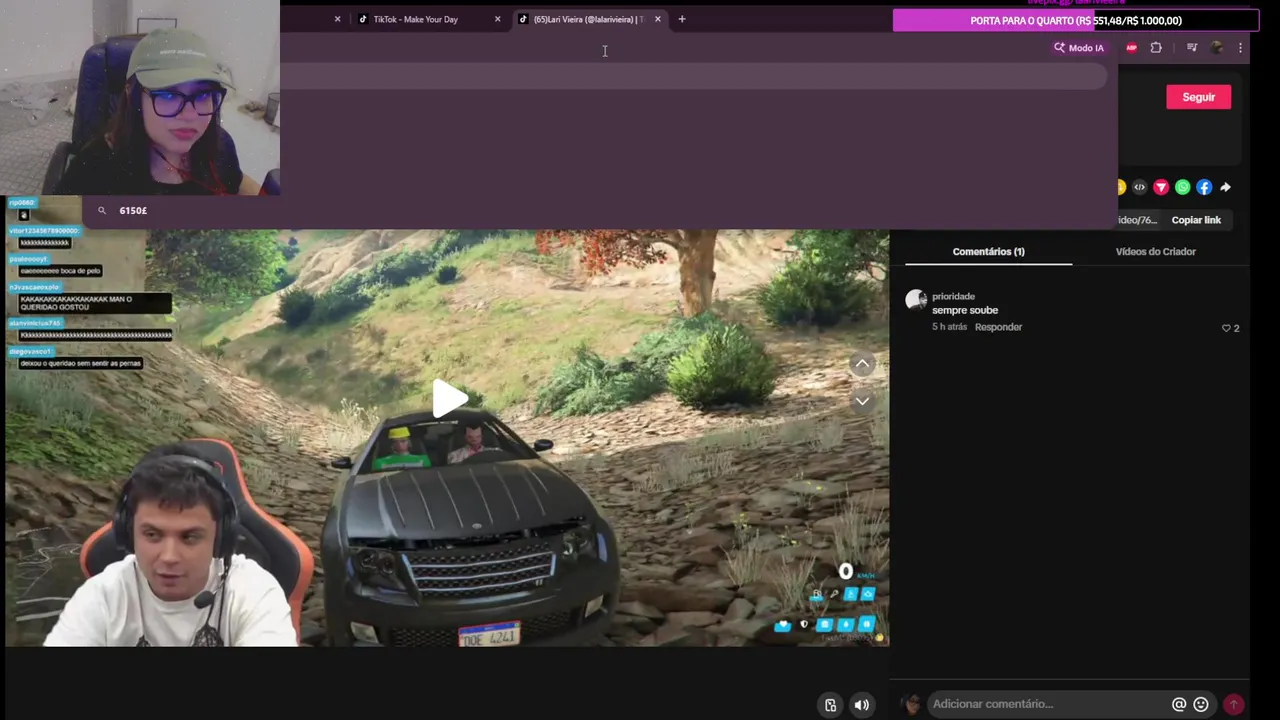Like the 'sempre soube' comment heart
The height and width of the screenshot is (720, 1280).
pos(1226,328)
